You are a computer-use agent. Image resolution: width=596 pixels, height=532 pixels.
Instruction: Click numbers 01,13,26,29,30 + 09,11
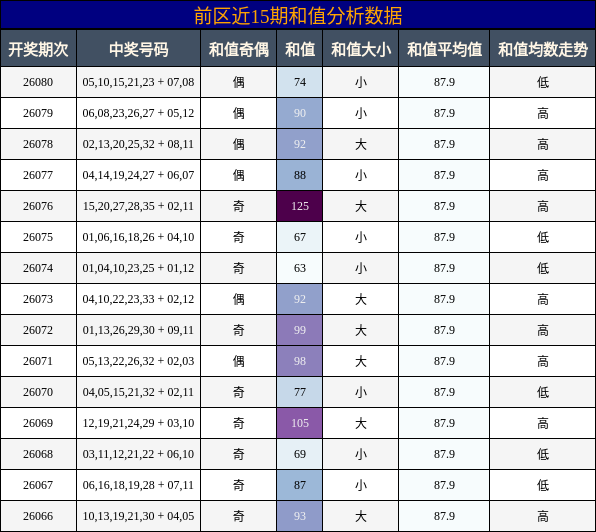pyautogui.click(x=138, y=330)
